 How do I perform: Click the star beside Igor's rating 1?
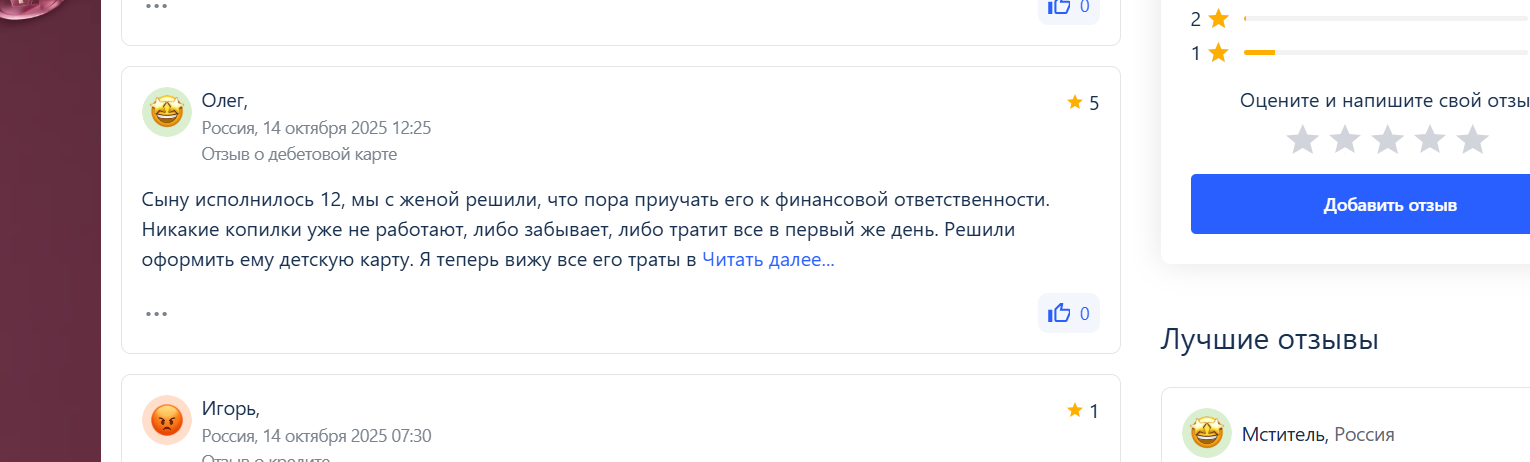(1075, 410)
